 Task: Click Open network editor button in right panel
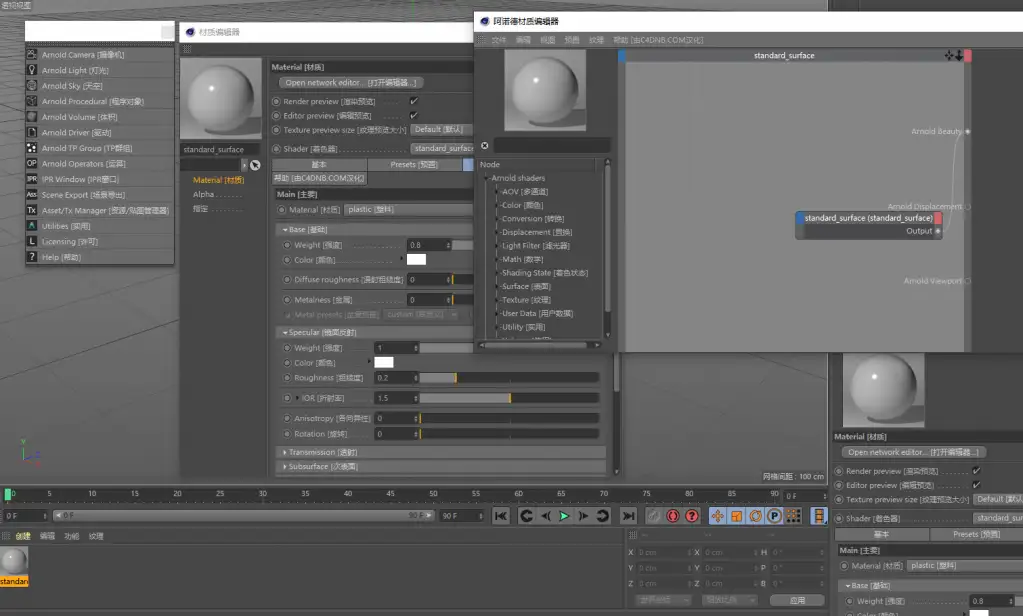913,452
